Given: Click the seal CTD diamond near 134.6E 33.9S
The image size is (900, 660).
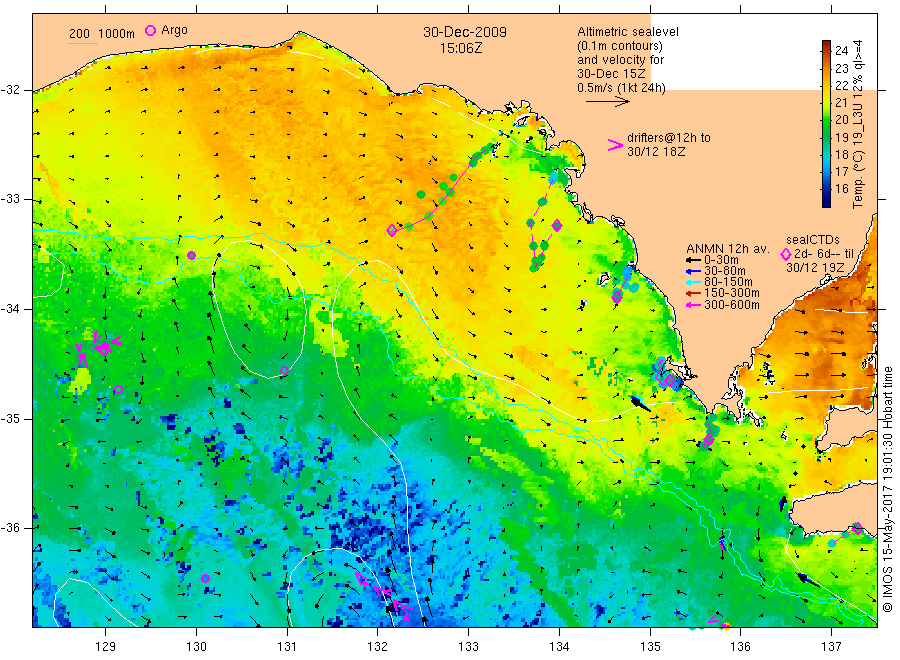Looking at the screenshot, I should coord(617,297).
